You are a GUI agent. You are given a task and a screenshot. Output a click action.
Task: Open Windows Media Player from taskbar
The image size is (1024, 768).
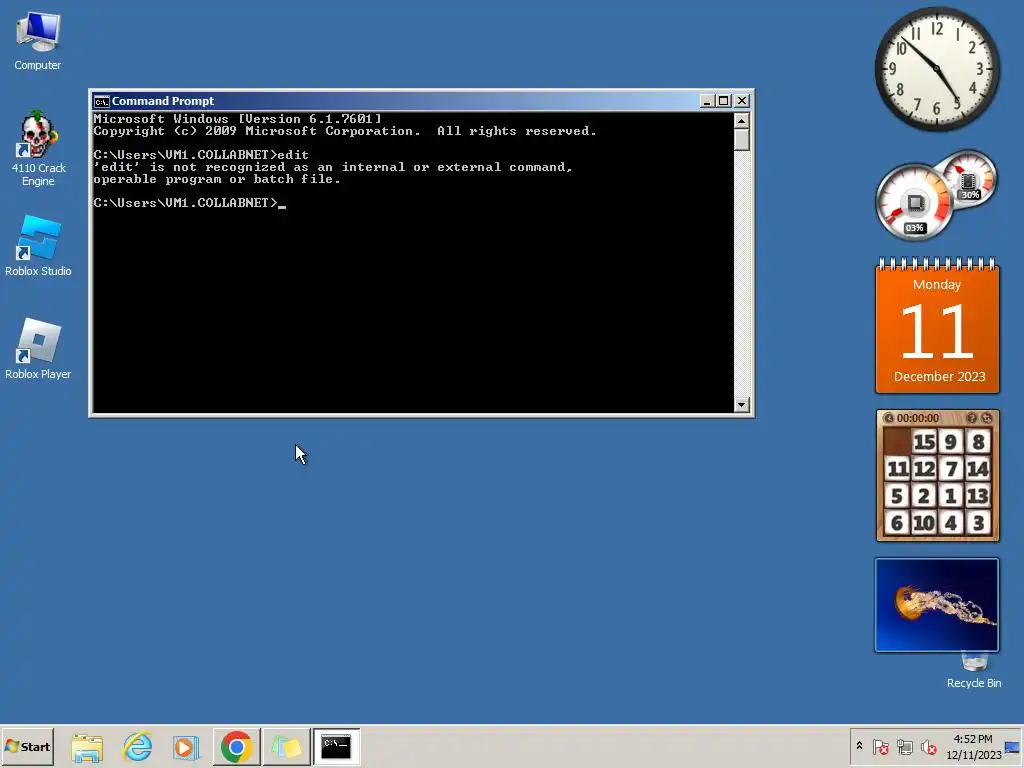click(x=187, y=746)
